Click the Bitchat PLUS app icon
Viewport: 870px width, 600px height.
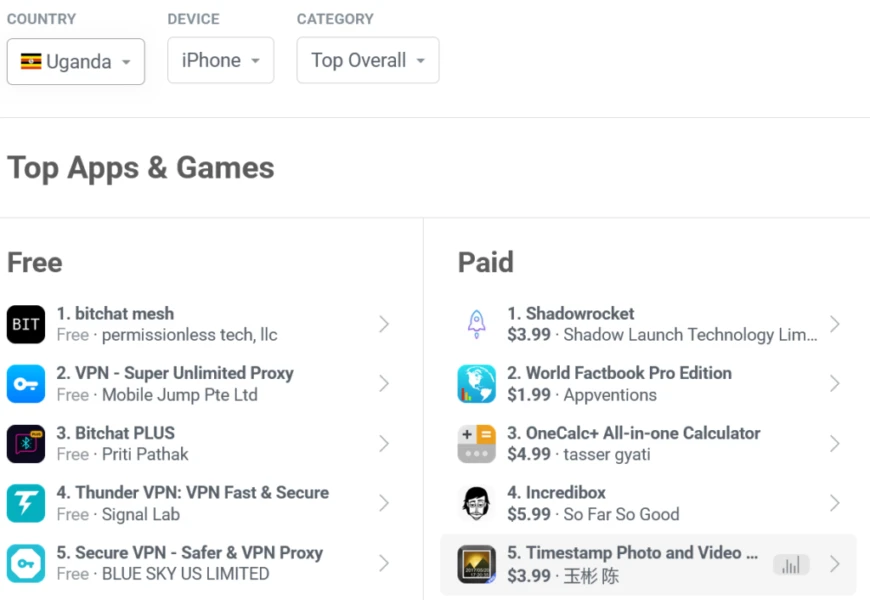[26, 443]
